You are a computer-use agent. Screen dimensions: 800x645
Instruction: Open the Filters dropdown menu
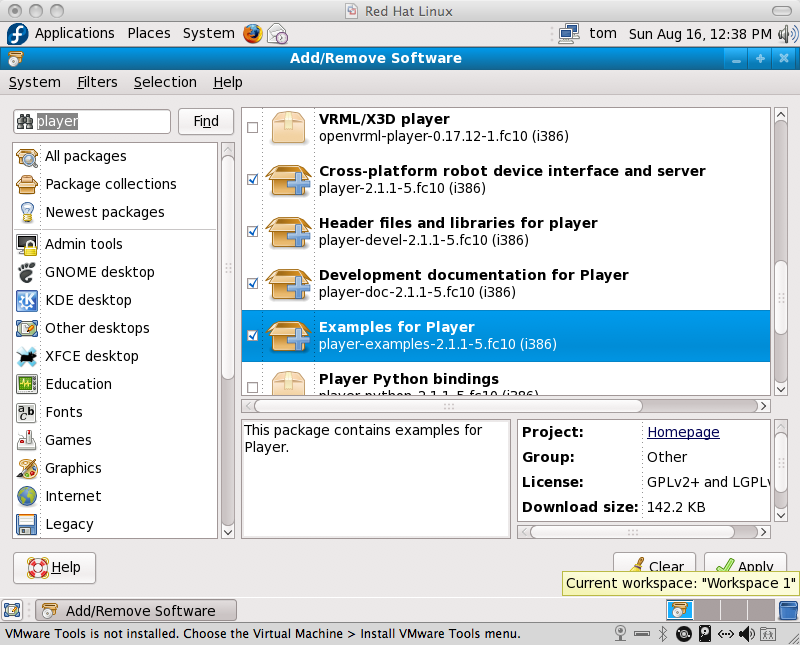97,82
